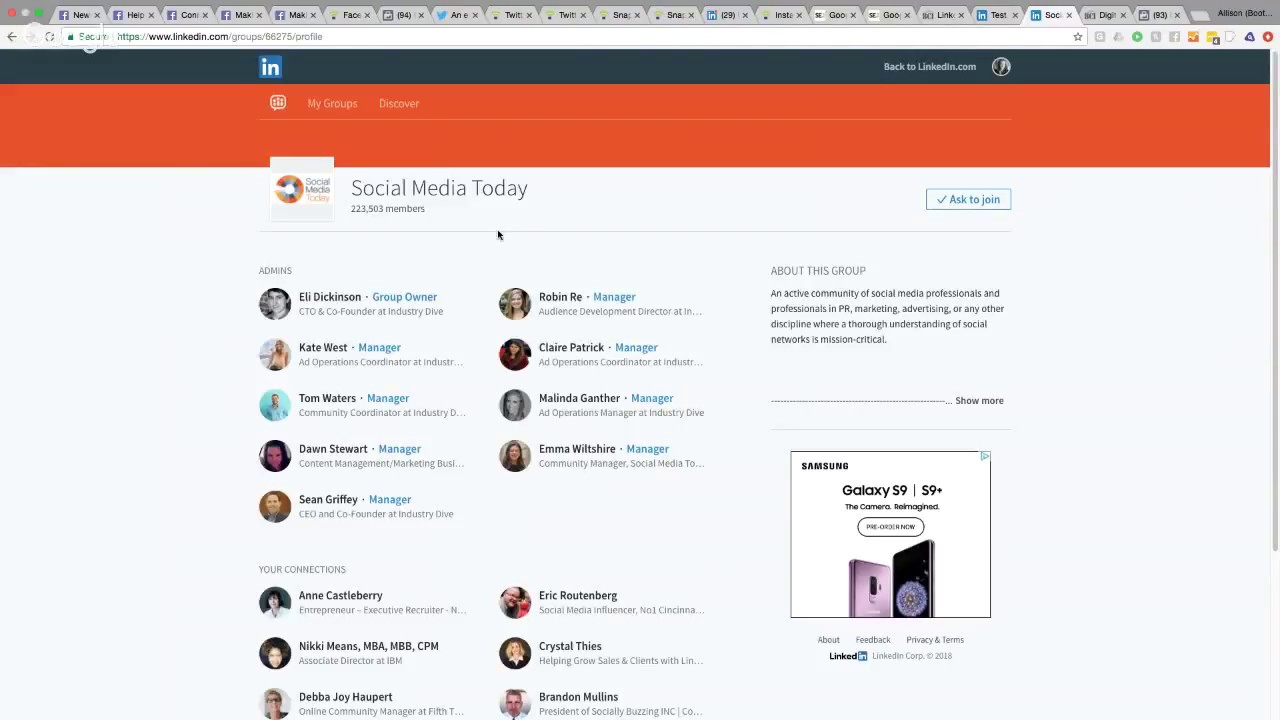
Task: Click the orange chart extension icon
Action: coord(1193,37)
